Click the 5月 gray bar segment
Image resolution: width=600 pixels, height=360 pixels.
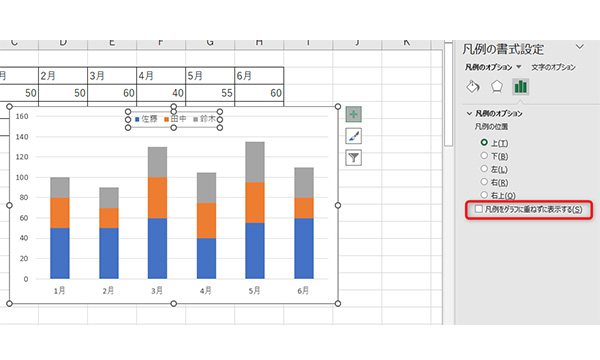point(255,162)
